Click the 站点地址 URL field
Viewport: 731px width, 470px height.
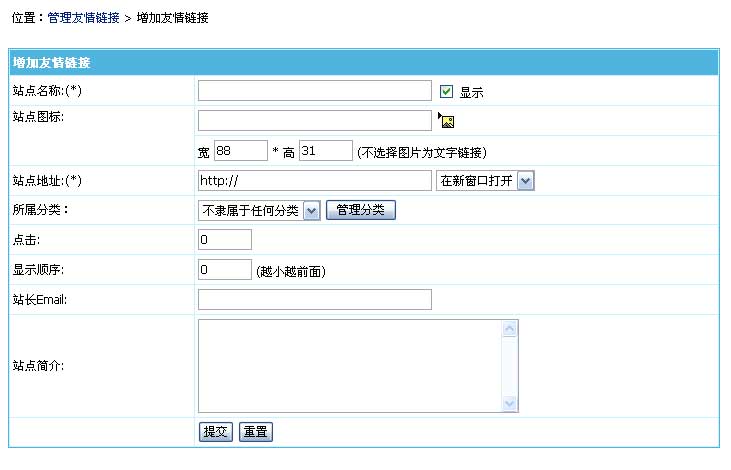pos(314,180)
